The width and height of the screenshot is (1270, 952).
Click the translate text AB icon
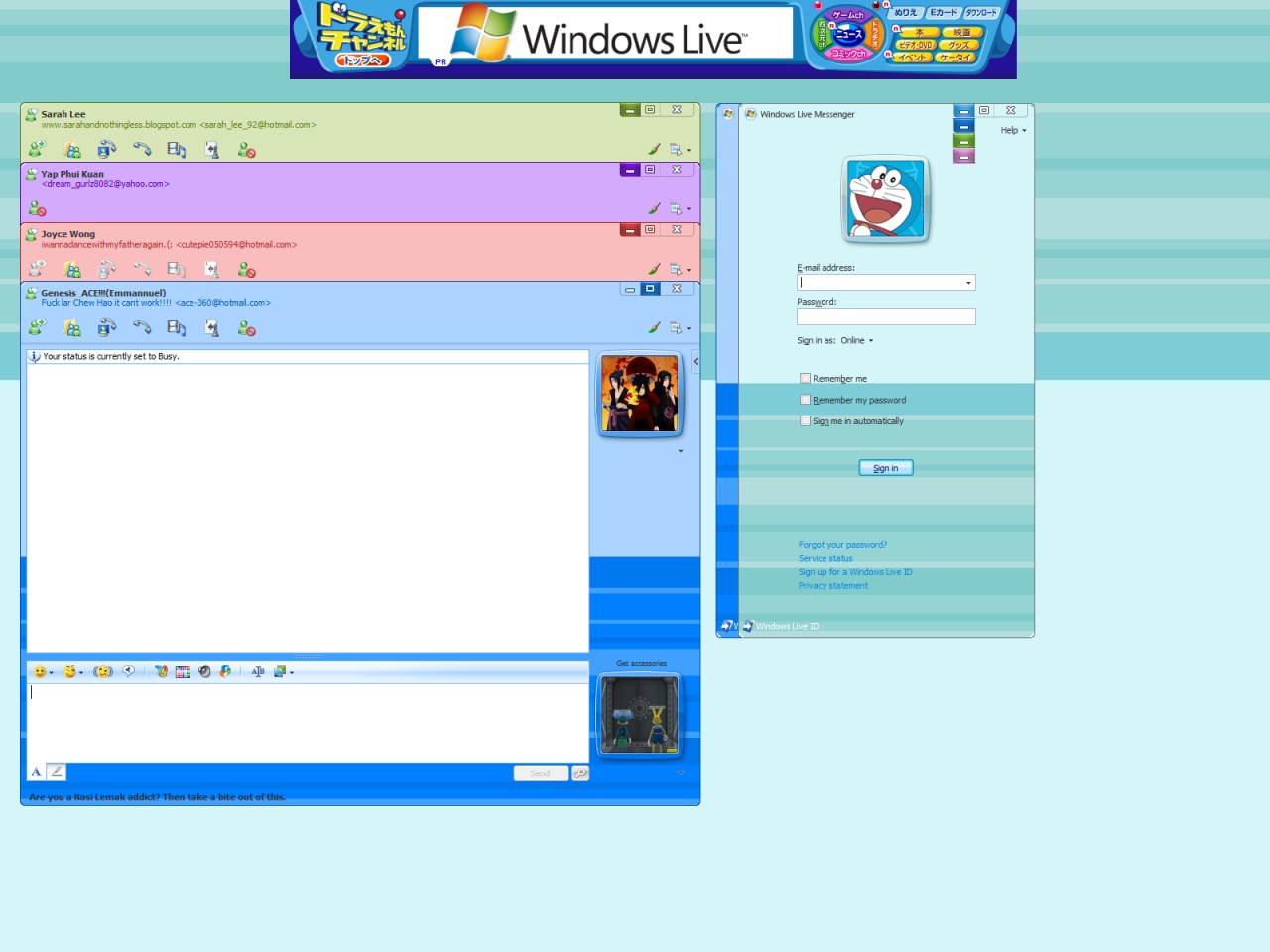click(x=258, y=671)
